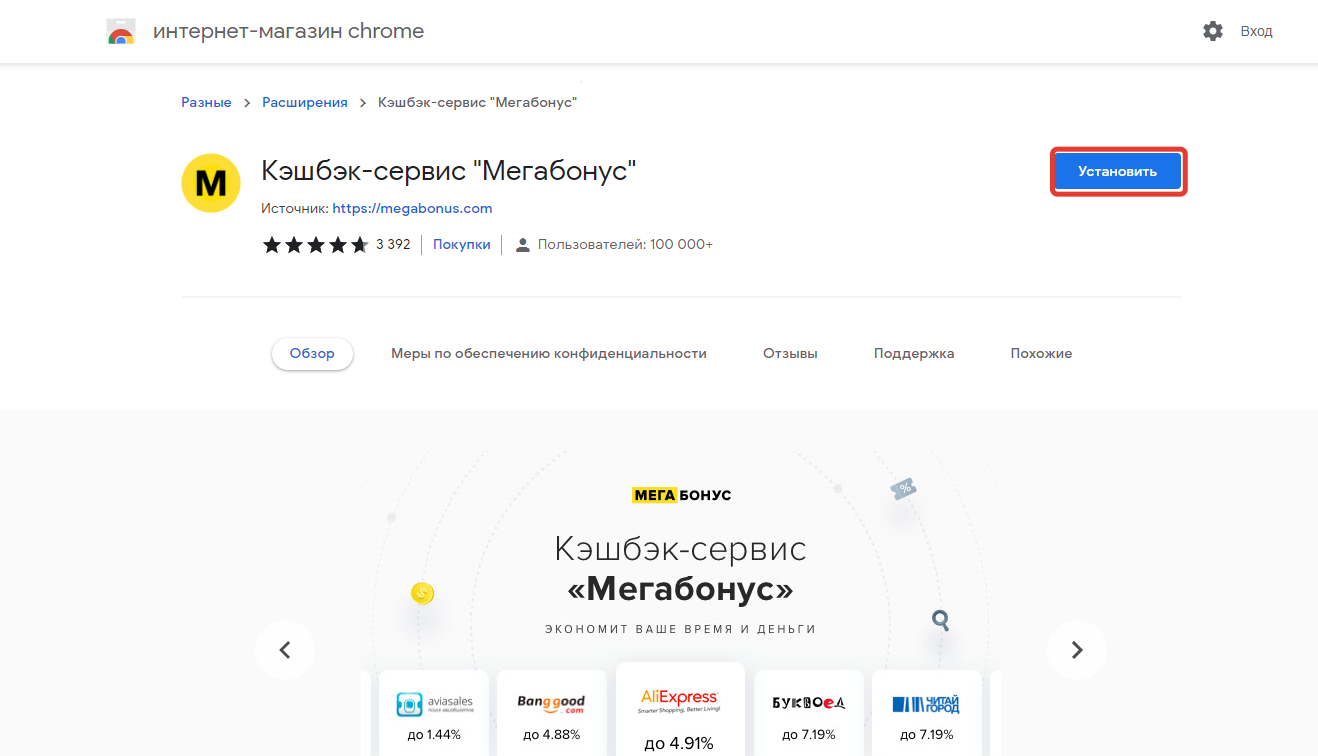Image resolution: width=1318 pixels, height=756 pixels.
Task: Go to the Расширения breadcrumb
Action: [x=305, y=102]
